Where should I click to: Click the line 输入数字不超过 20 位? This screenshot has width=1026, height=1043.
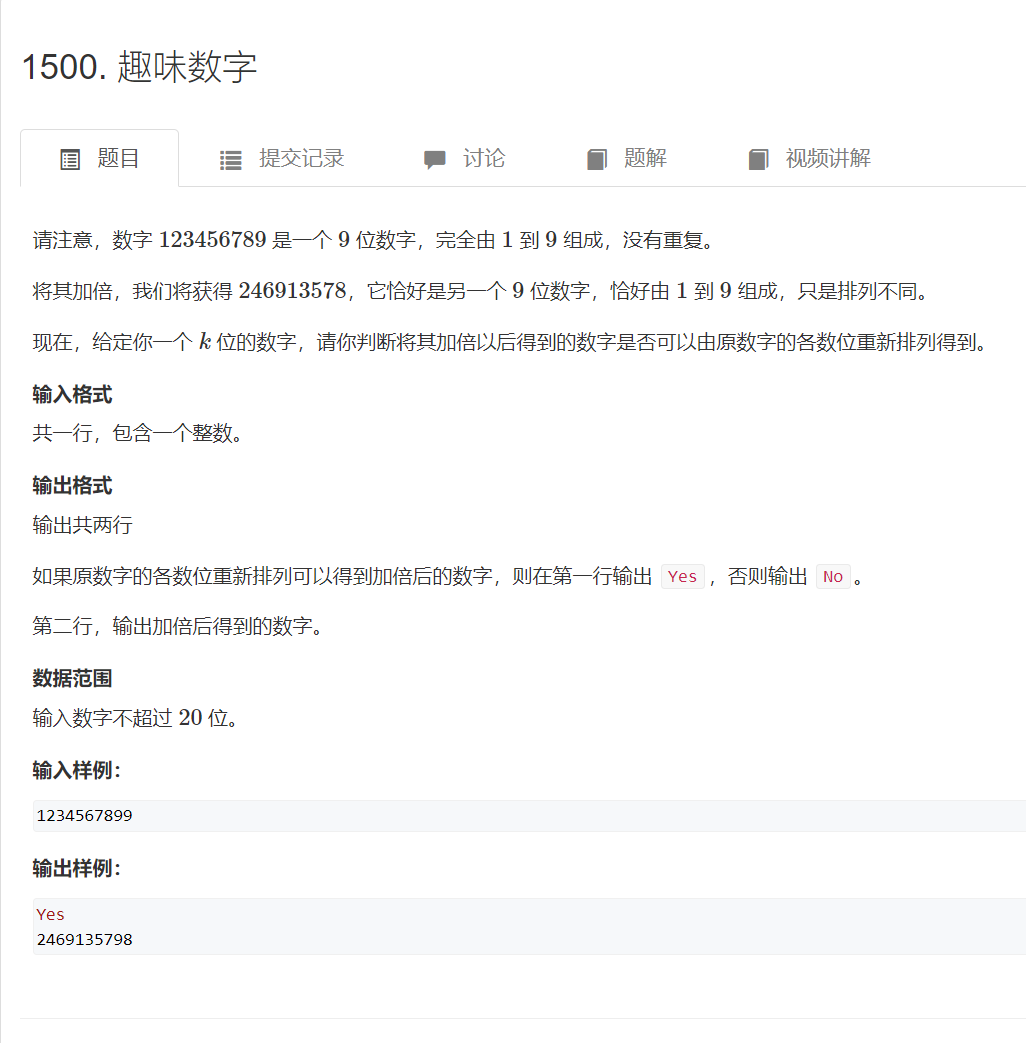click(136, 718)
